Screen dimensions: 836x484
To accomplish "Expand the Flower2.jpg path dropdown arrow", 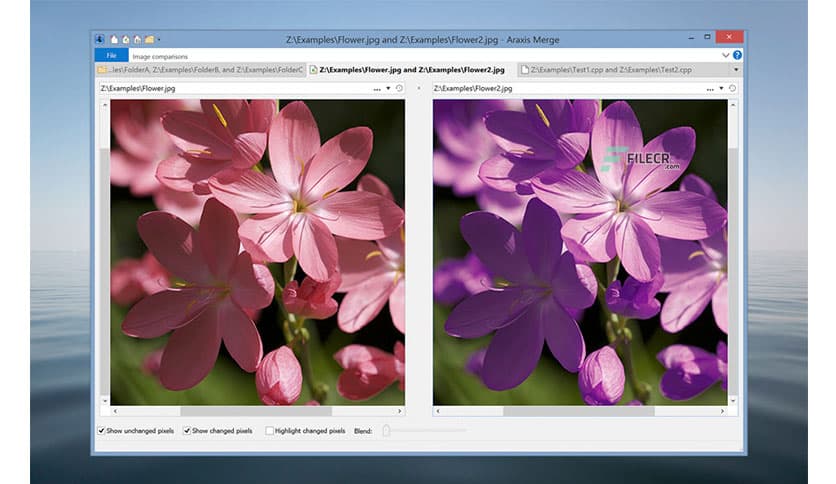I will pyautogui.click(x=722, y=89).
